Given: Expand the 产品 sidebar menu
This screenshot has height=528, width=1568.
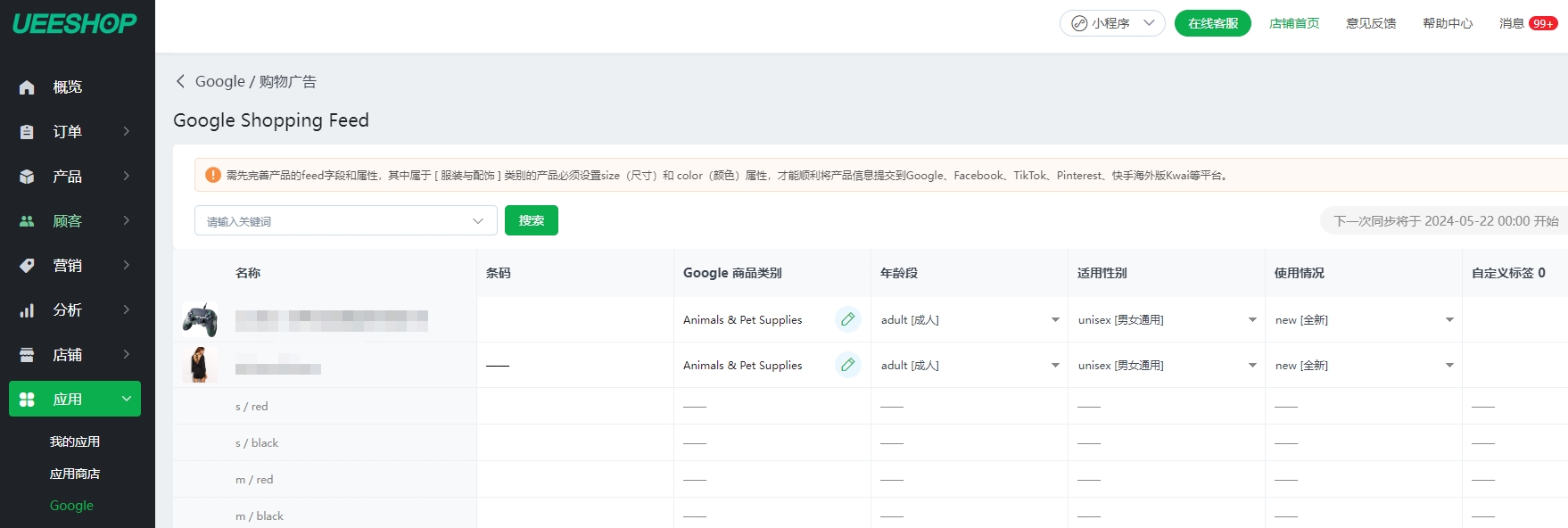Looking at the screenshot, I should pyautogui.click(x=127, y=176).
